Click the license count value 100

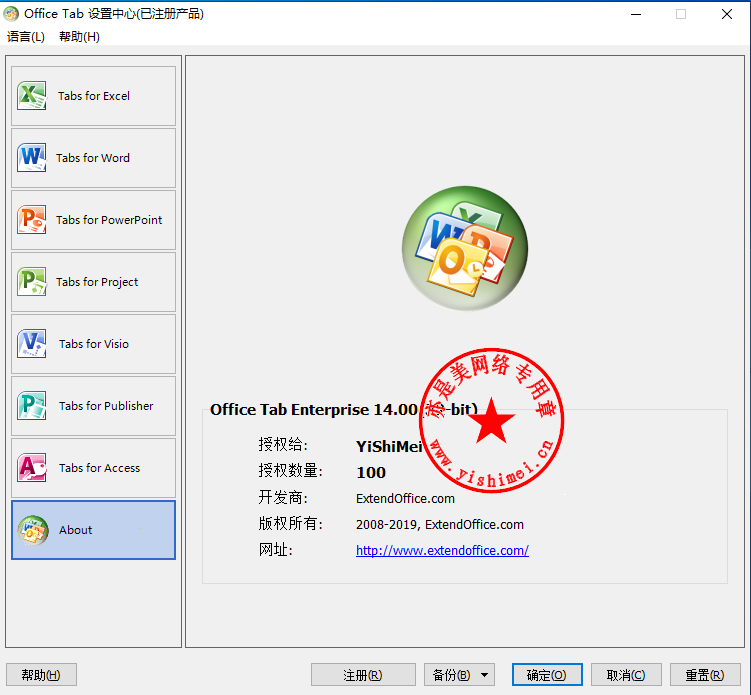click(371, 473)
